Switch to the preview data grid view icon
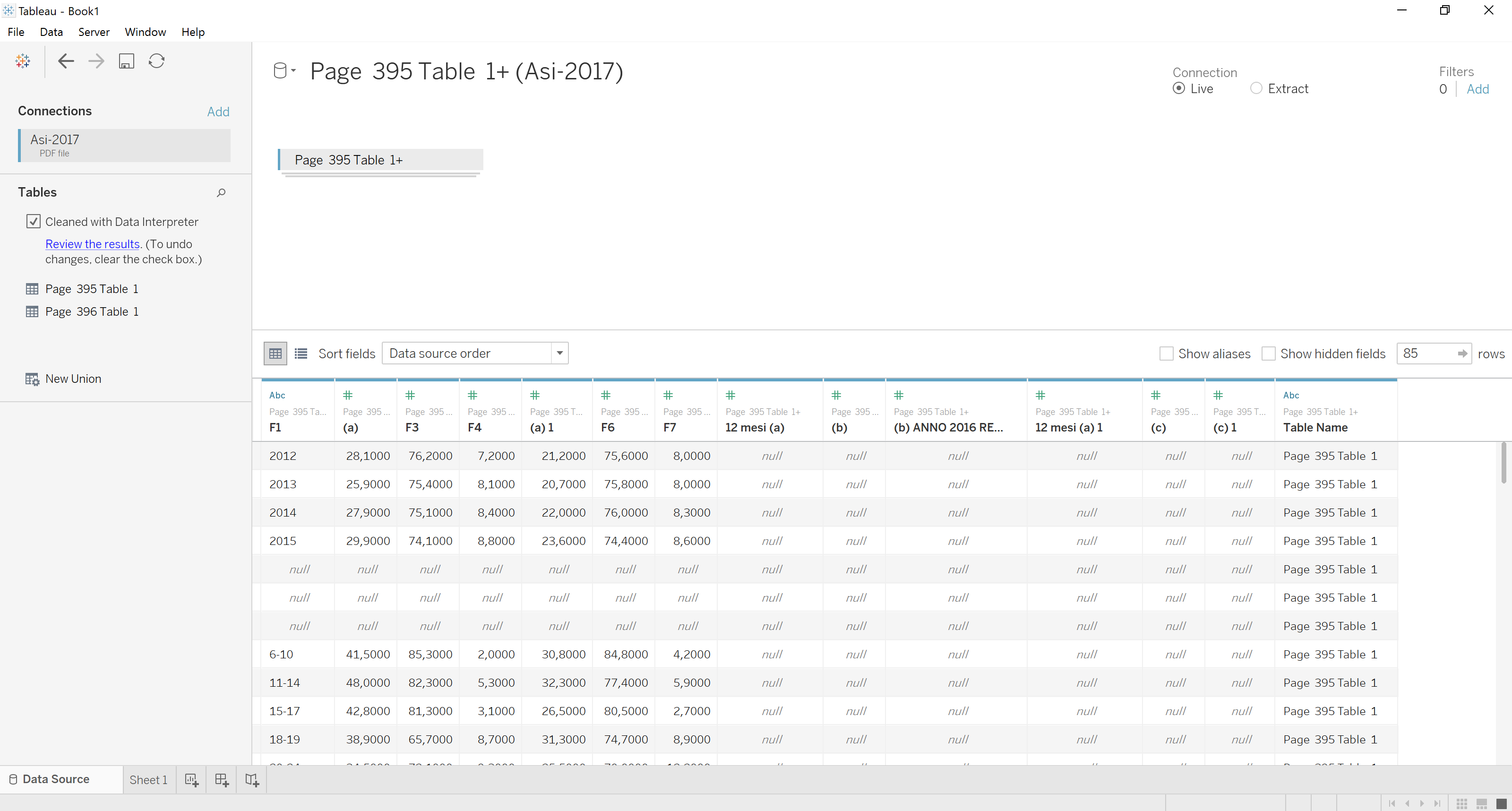The width and height of the screenshot is (1512, 811). (275, 354)
